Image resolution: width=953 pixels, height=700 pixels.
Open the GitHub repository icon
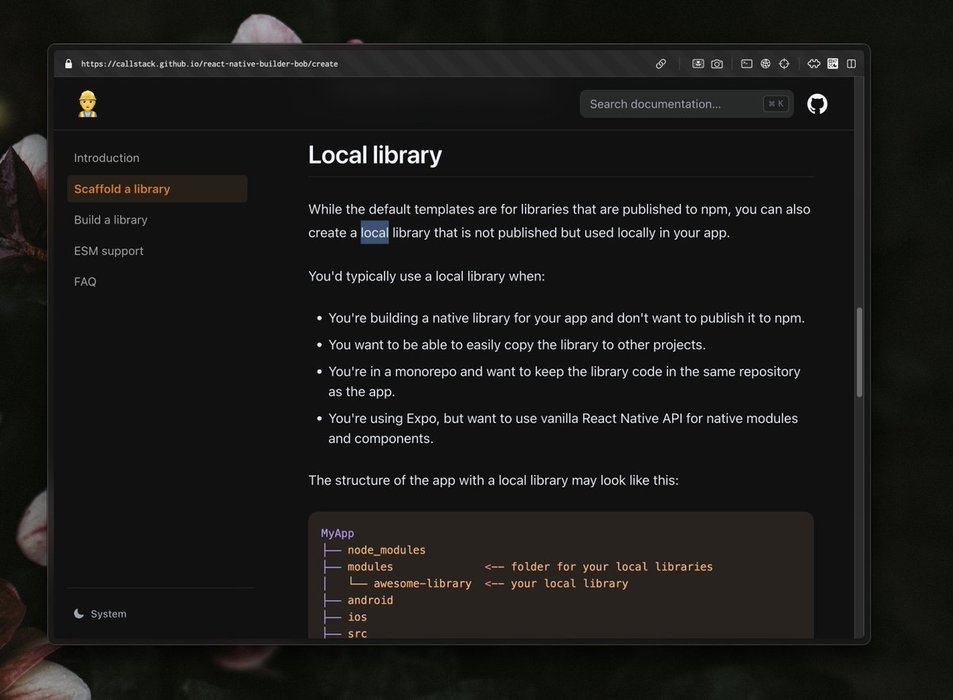817,104
